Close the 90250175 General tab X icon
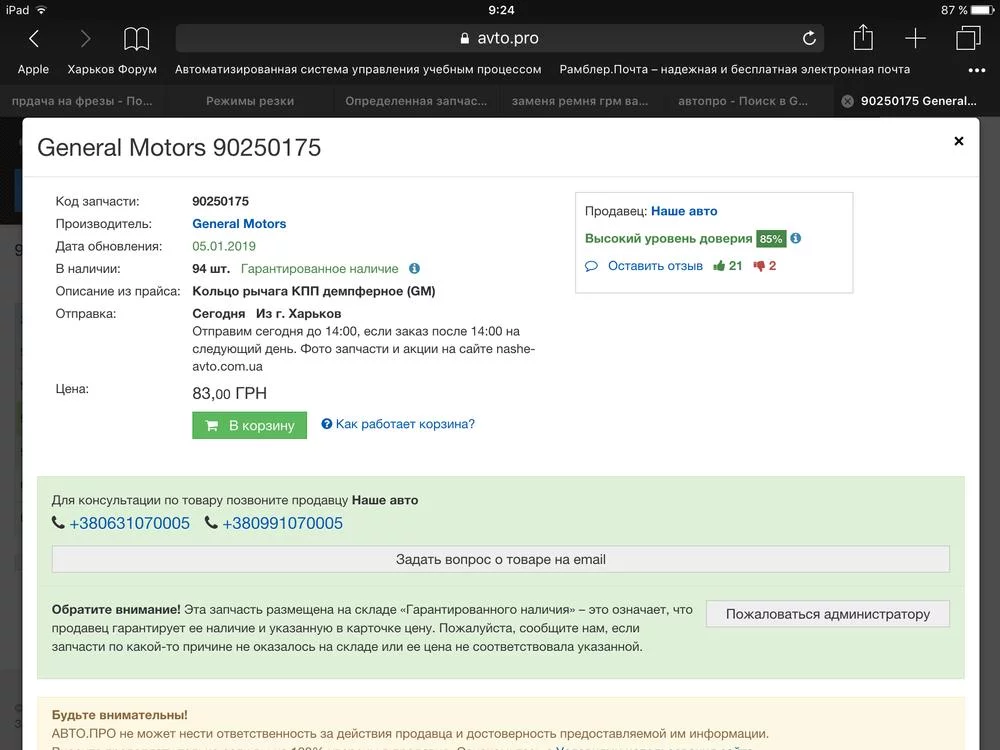This screenshot has height=750, width=1000. click(x=847, y=101)
